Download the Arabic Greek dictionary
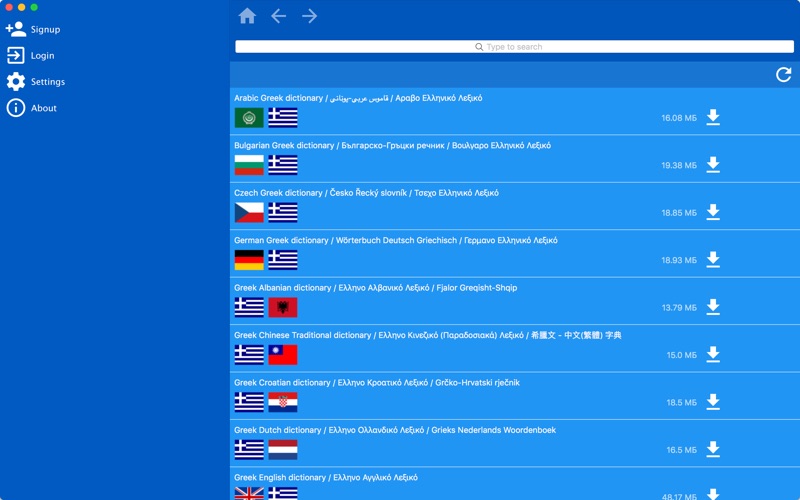Screen dimensions: 800x500 [x=713, y=117]
